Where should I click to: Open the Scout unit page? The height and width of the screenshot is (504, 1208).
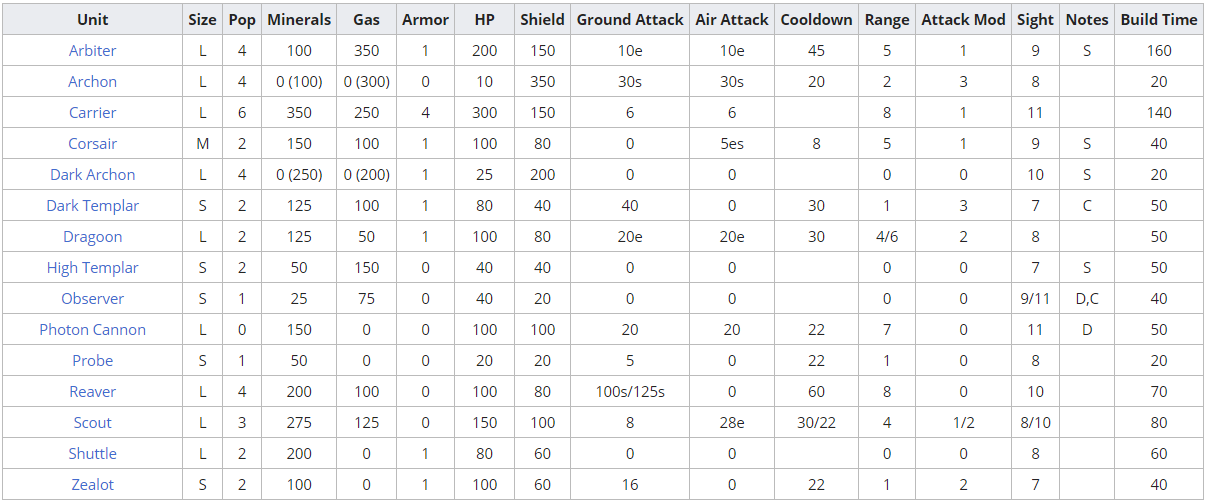(92, 423)
